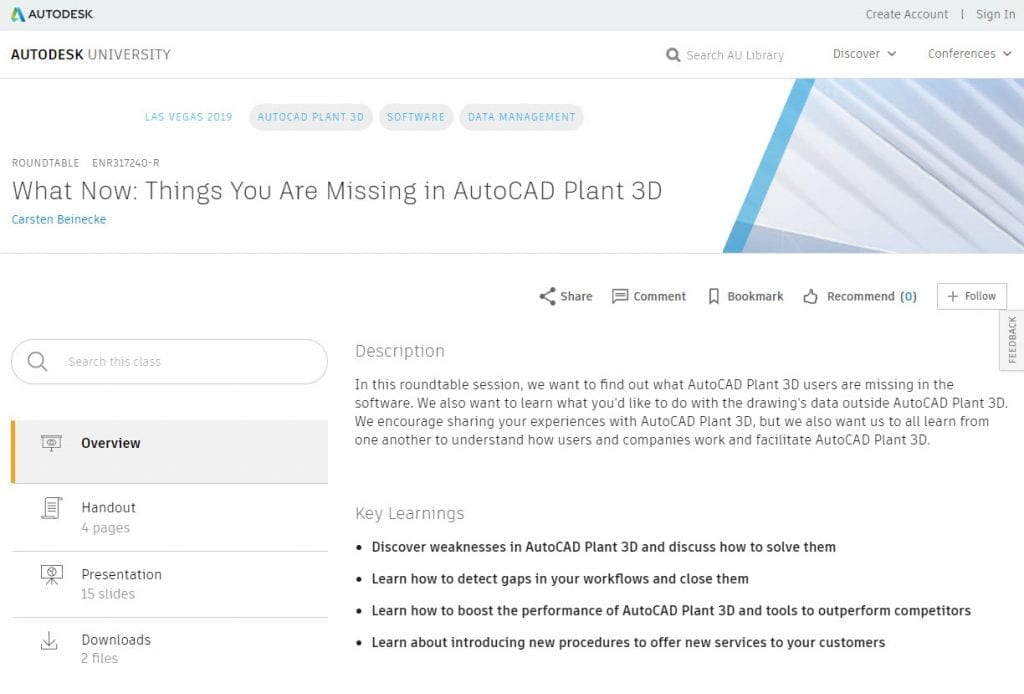Open the Feedback side tab
Image resolution: width=1024 pixels, height=694 pixels.
(x=1012, y=340)
